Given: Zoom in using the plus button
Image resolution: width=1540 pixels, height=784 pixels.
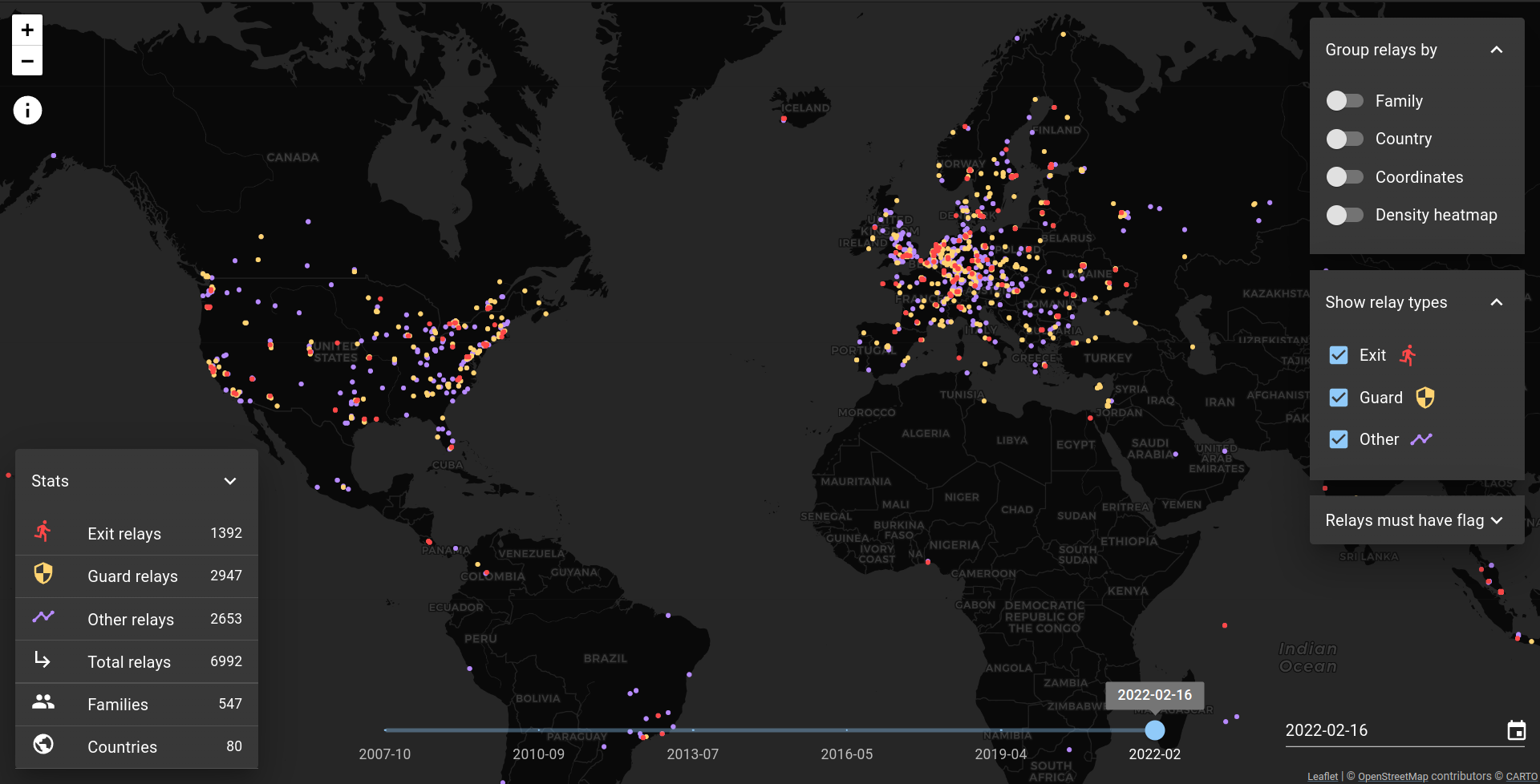Looking at the screenshot, I should [x=26, y=29].
